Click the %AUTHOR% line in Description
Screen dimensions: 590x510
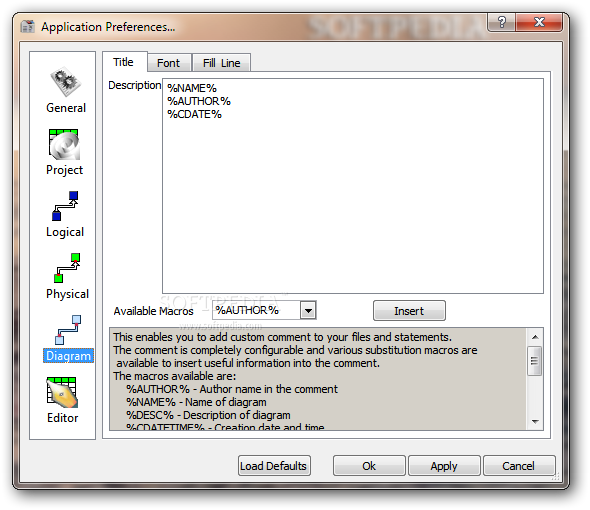pos(199,101)
